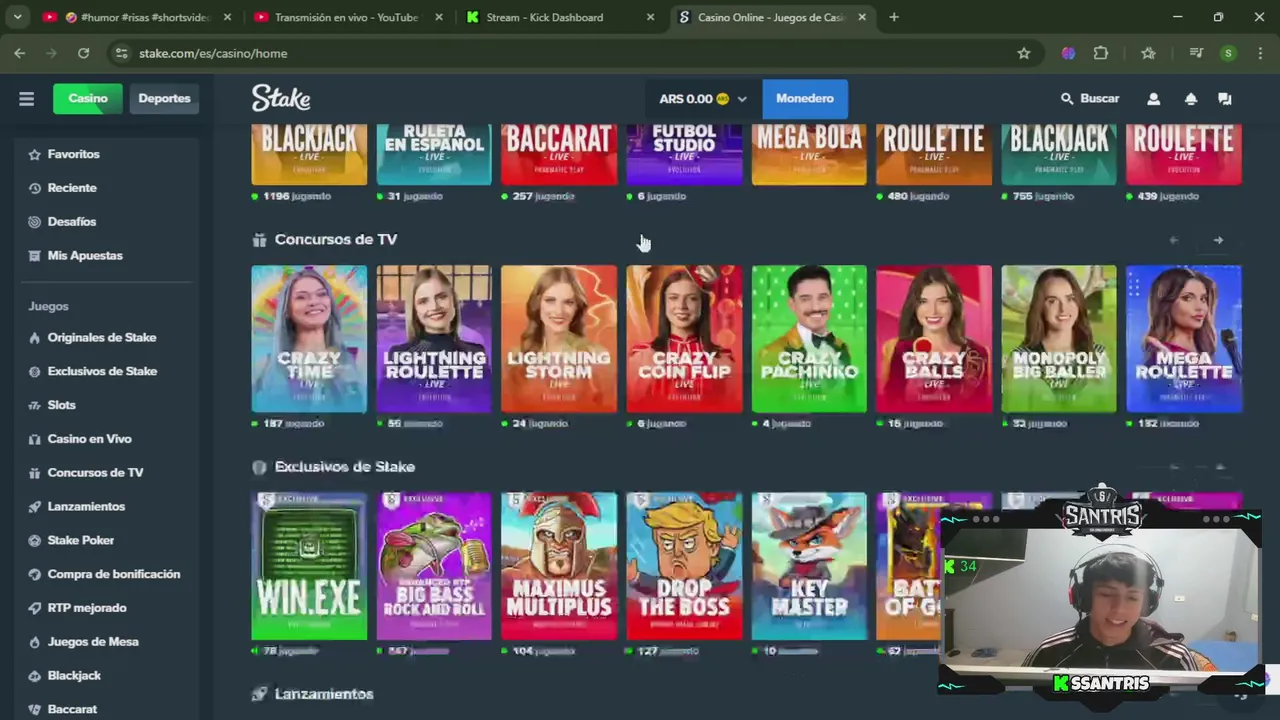1280x720 pixels.
Task: Open the user profile icon
Action: (x=1153, y=99)
